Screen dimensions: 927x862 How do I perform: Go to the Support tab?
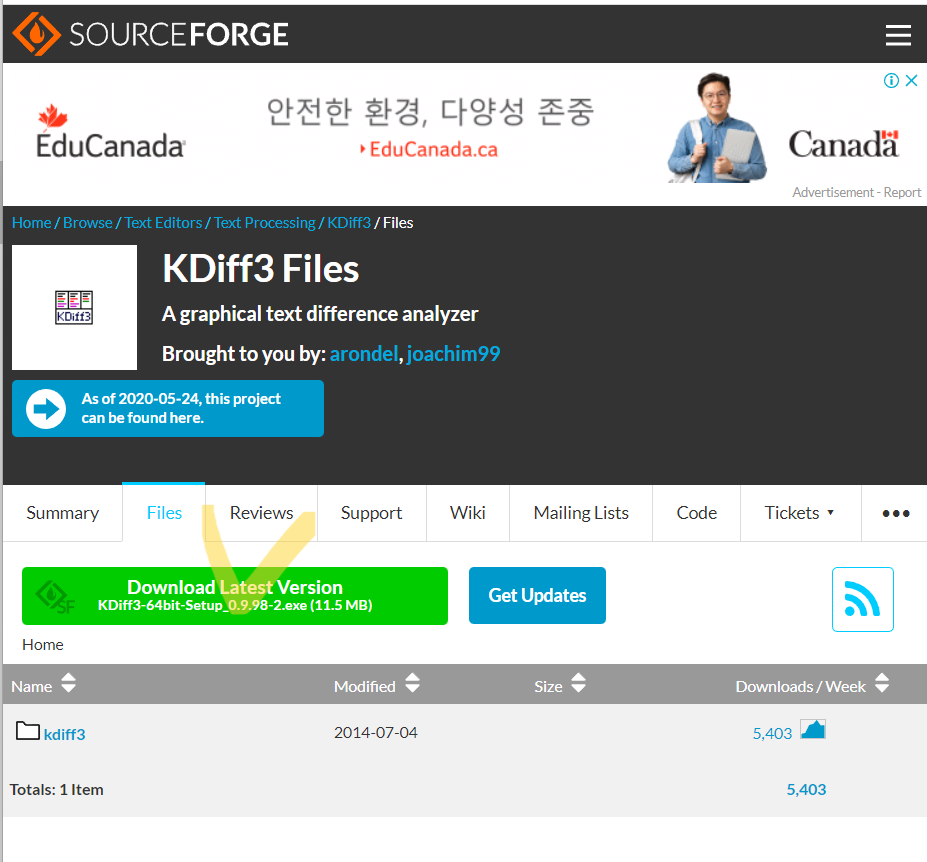[x=371, y=513]
